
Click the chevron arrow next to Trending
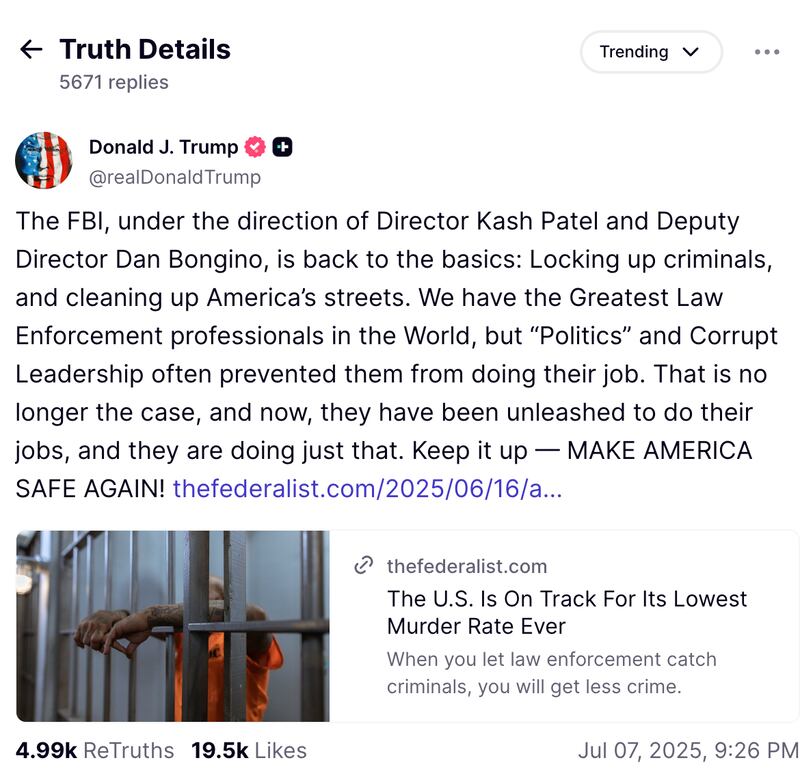pyautogui.click(x=690, y=52)
